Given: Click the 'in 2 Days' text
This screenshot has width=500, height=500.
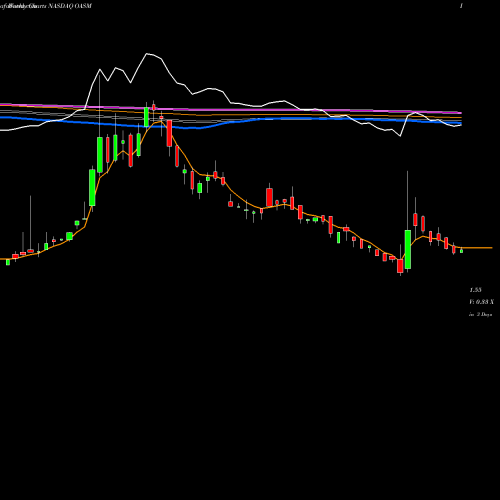Looking at the screenshot, I should point(480,314).
